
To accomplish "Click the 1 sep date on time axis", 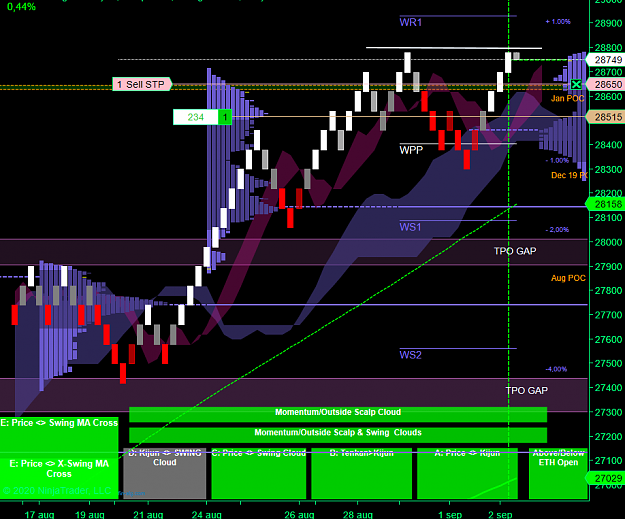I will (450, 514).
